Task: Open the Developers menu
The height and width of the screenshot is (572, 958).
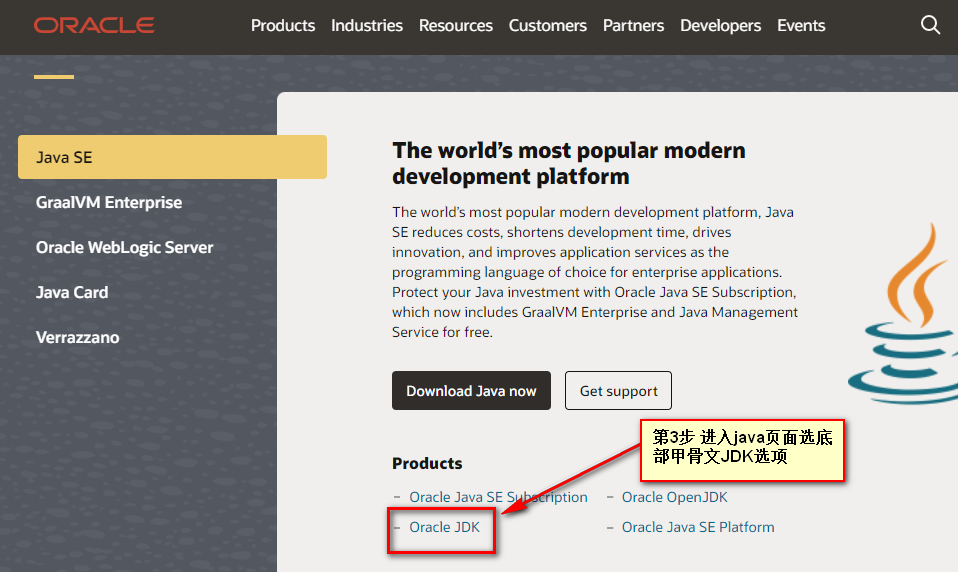Action: (x=720, y=26)
